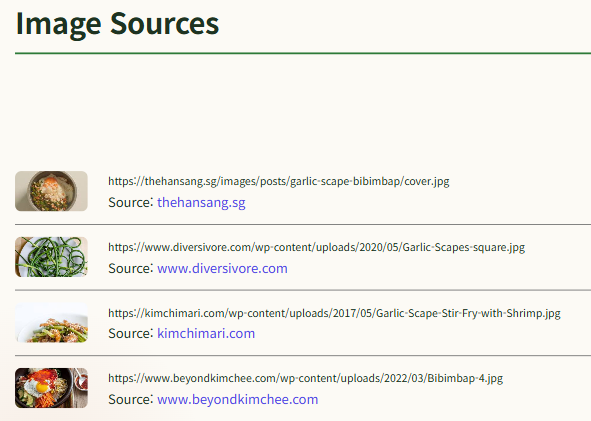Click the garlic scape bibimbap bowl thumbnail
Viewport: 591px width, 421px height.
pos(51,191)
